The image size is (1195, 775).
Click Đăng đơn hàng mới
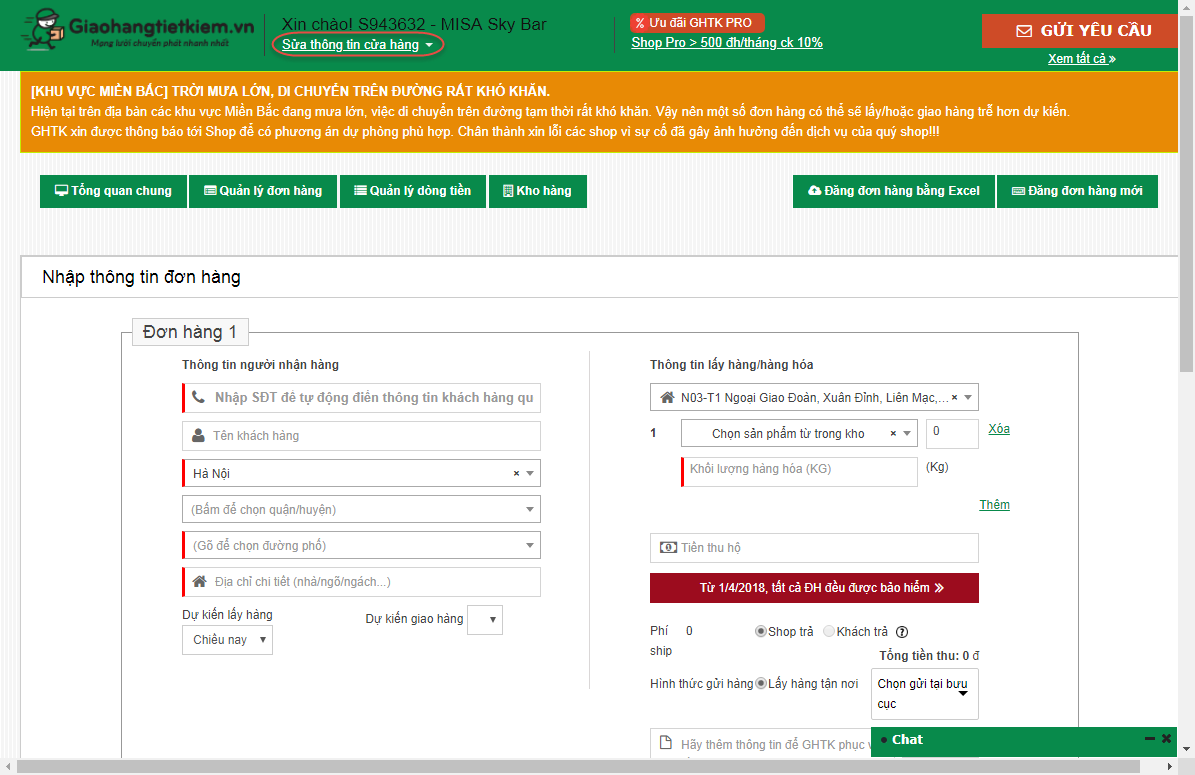click(1077, 191)
